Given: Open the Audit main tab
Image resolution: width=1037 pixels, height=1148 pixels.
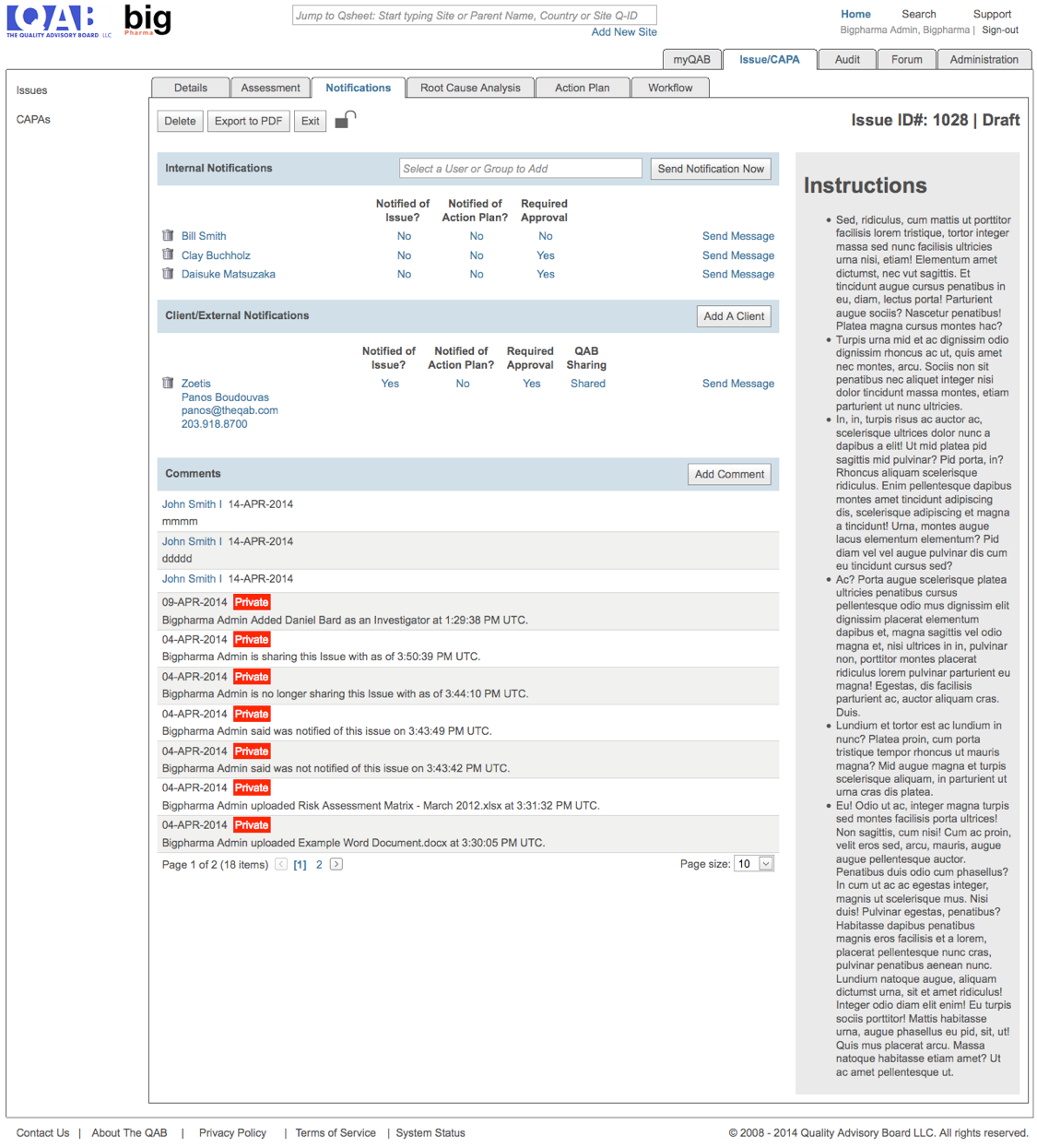Looking at the screenshot, I should [847, 59].
